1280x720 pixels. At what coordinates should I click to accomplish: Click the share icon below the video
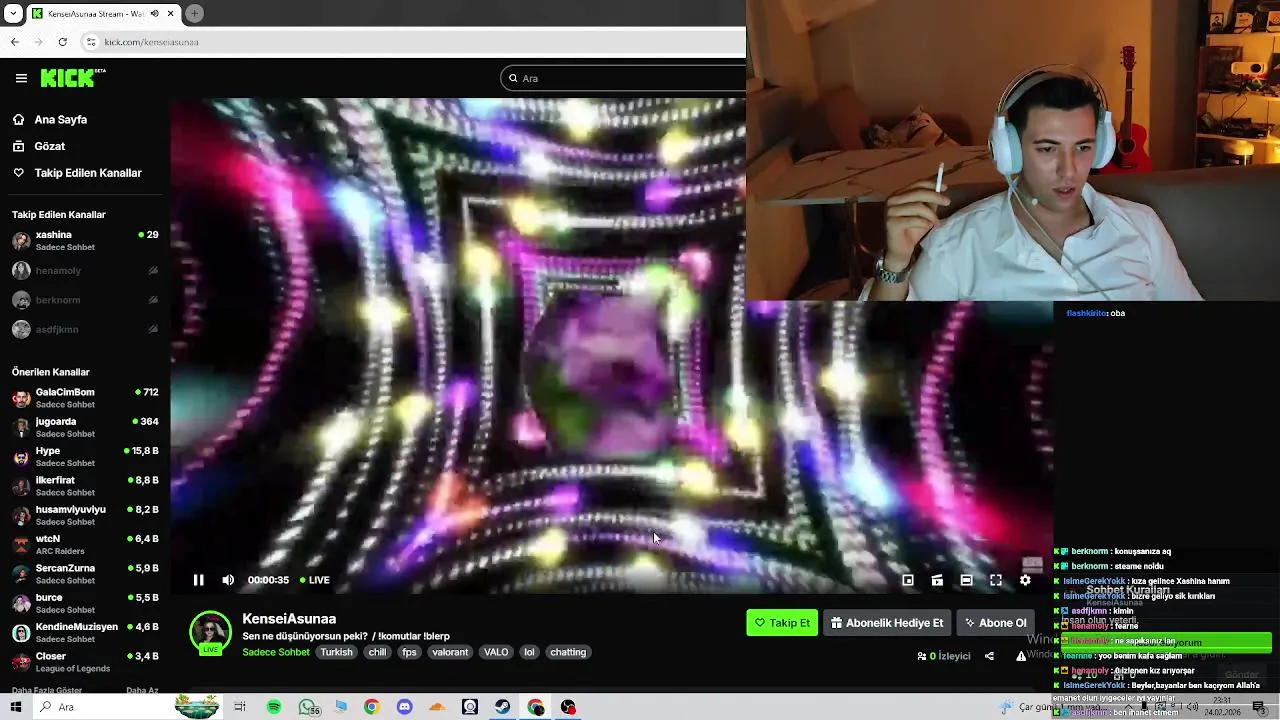[989, 656]
